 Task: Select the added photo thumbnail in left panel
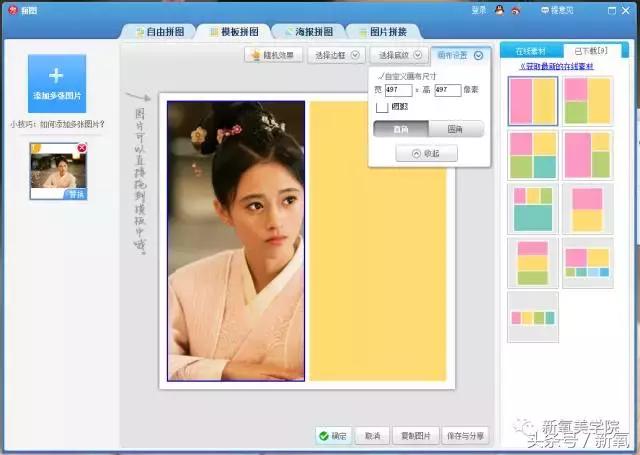58,171
